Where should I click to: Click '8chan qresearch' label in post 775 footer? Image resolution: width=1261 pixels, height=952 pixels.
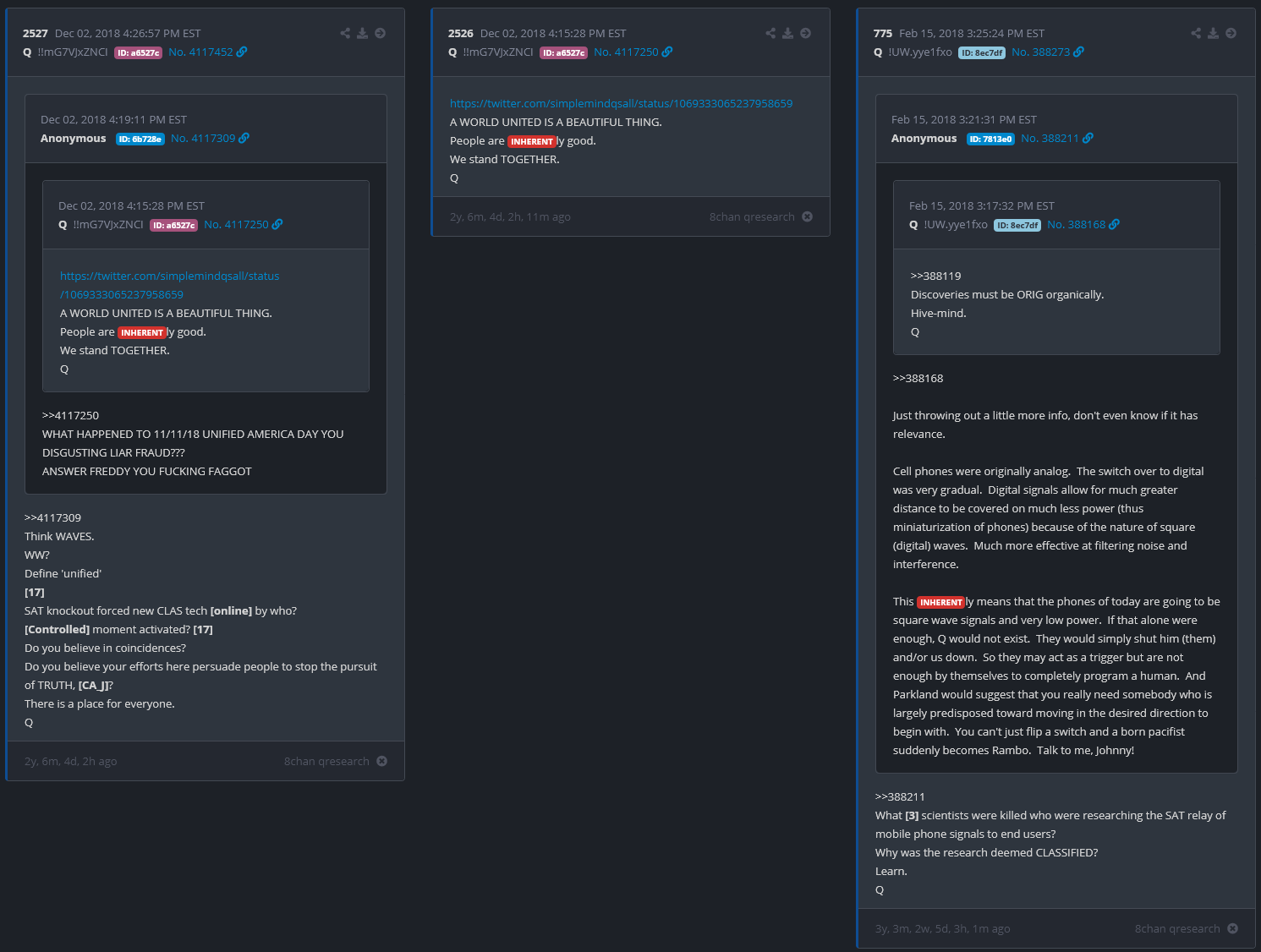point(1177,928)
